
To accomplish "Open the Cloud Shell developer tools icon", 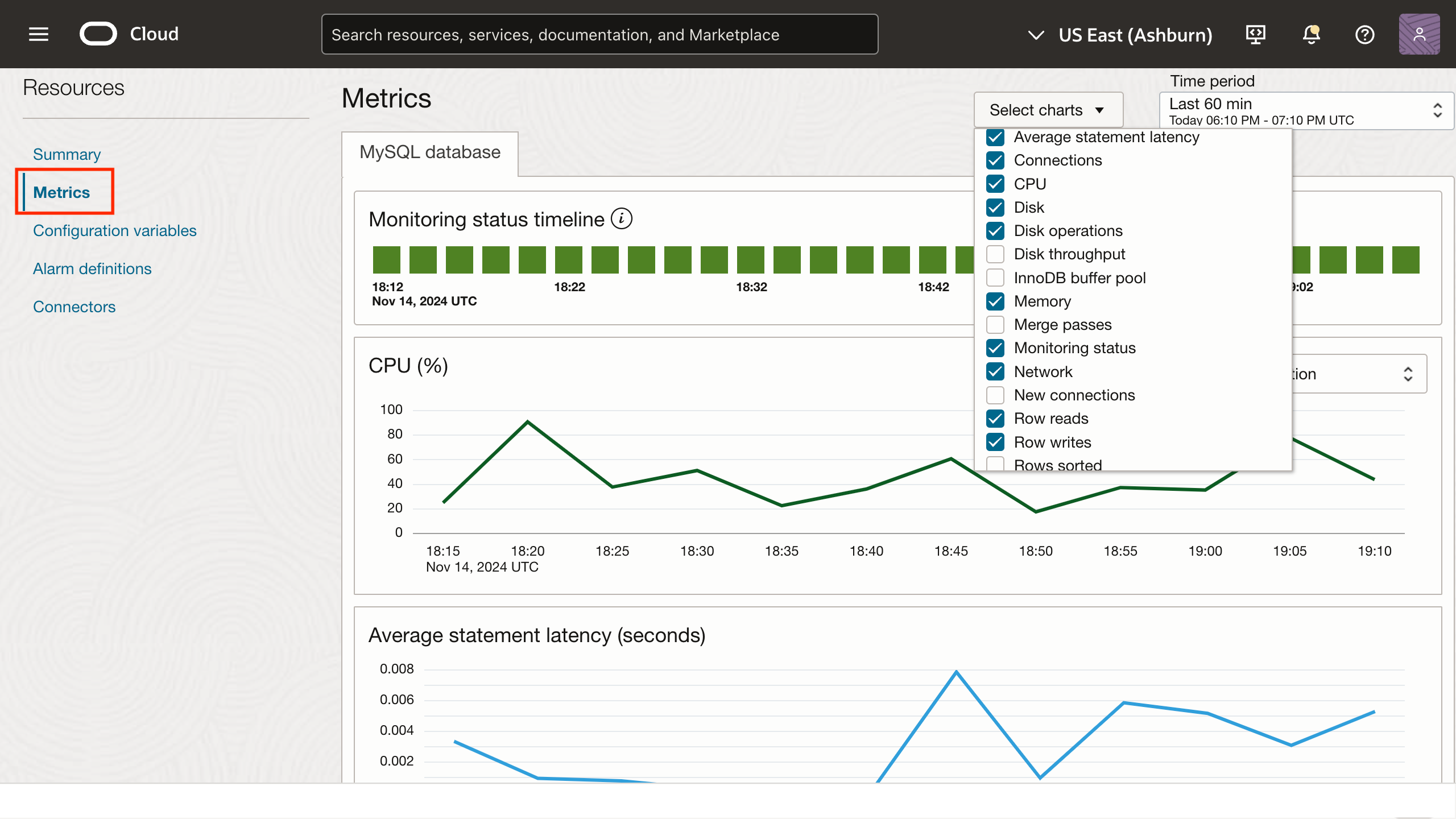I will (x=1255, y=35).
